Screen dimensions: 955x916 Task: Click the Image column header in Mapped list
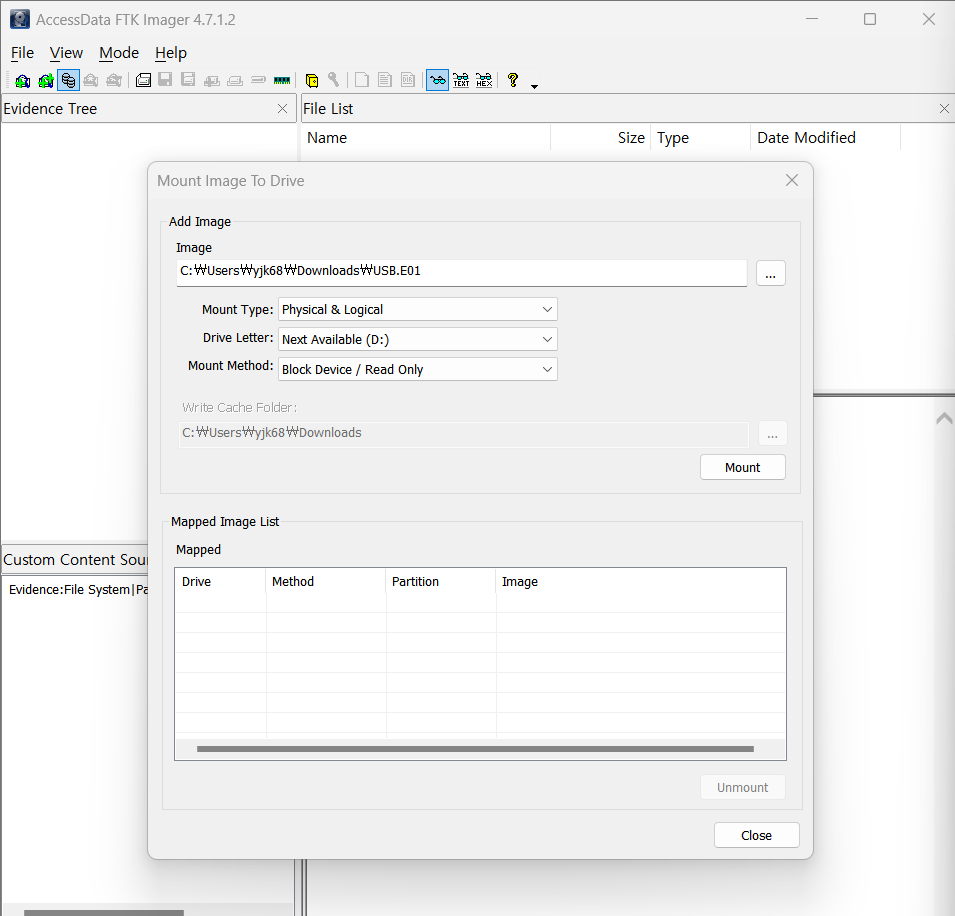(x=641, y=582)
